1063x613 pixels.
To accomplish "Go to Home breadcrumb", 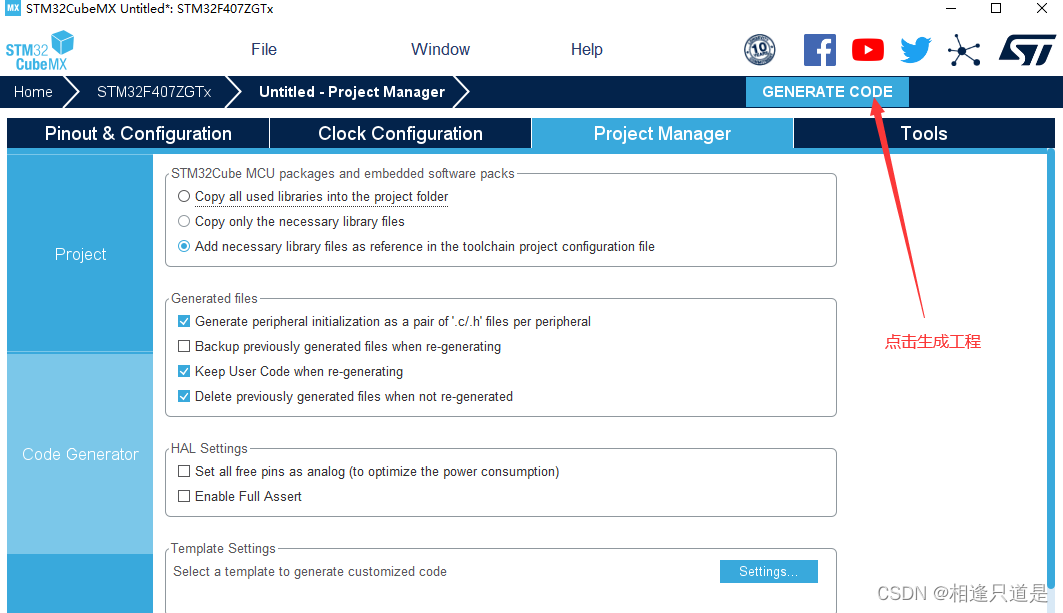I will 33,92.
